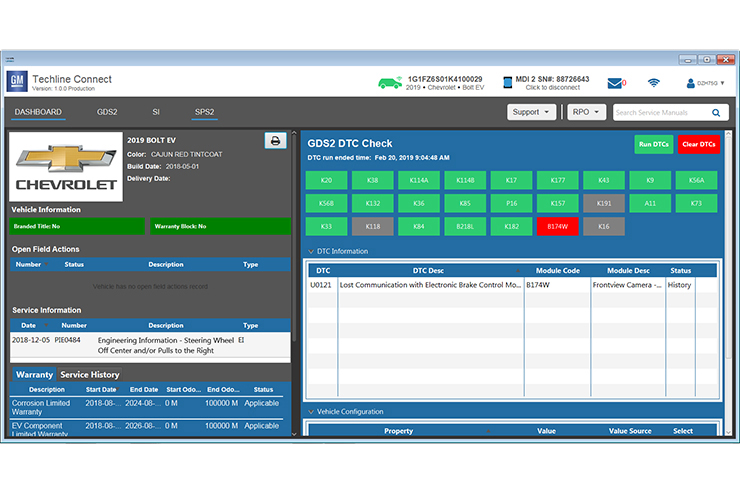Open the mail messages icon

click(615, 83)
